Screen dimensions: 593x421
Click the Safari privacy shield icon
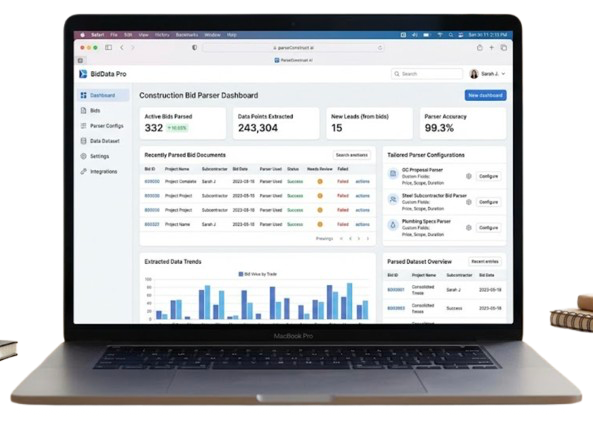point(194,48)
